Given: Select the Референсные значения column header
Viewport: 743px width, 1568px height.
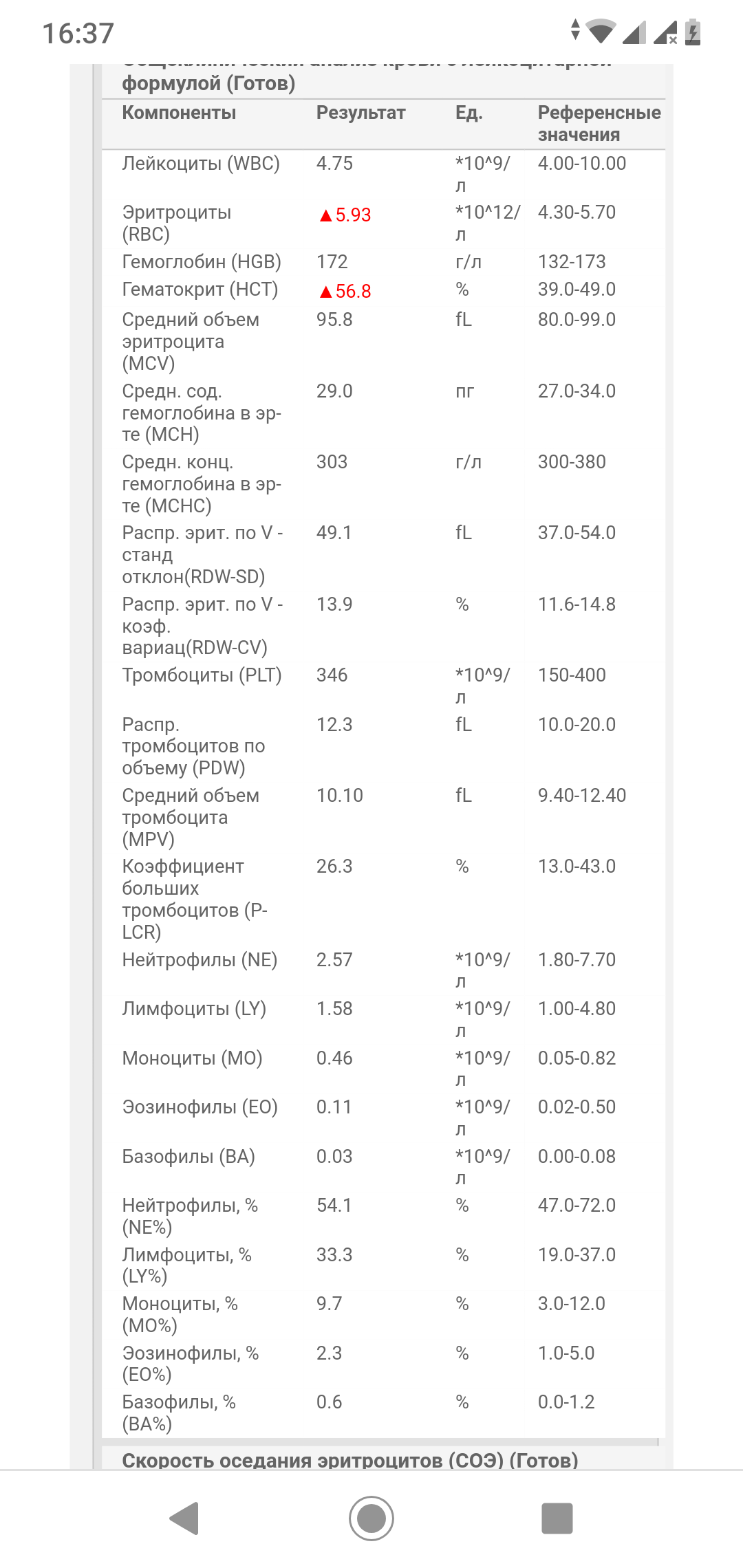Looking at the screenshot, I should tap(599, 124).
